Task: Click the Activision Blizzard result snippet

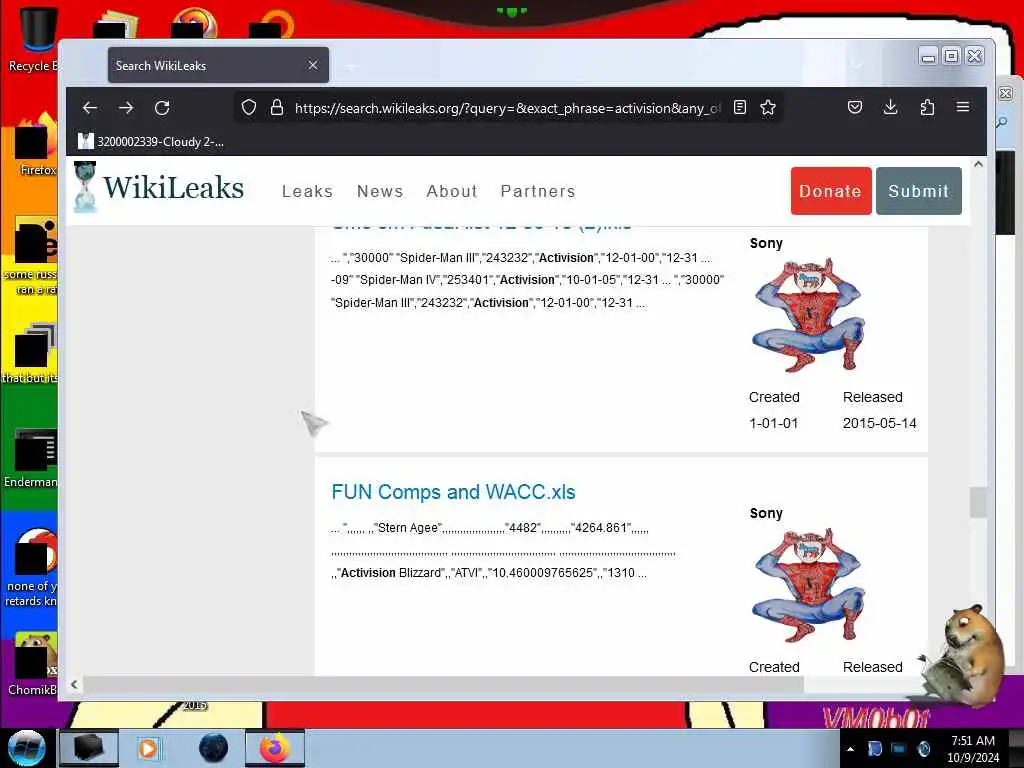Action: 489,573
